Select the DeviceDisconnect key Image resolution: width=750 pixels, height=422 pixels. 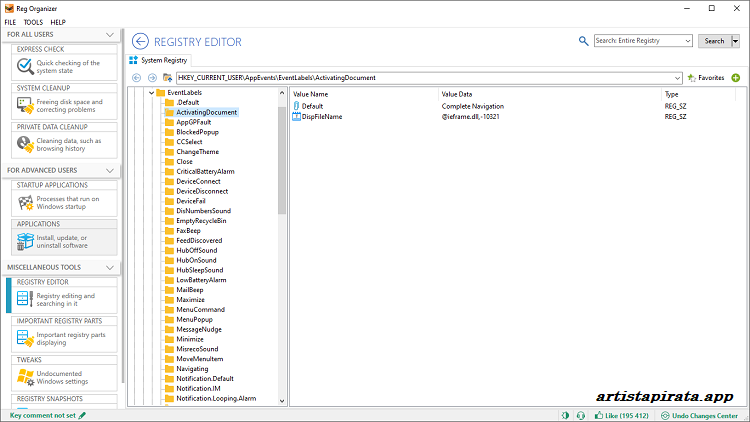point(202,191)
